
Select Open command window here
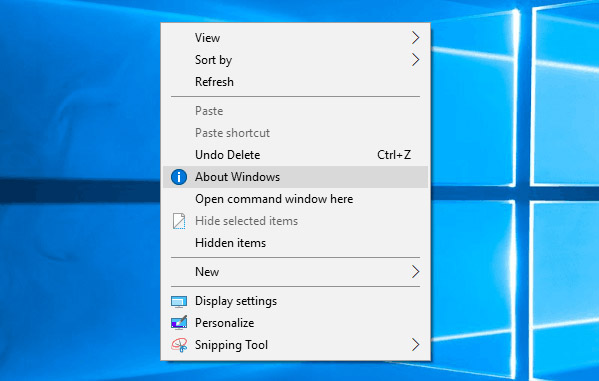(x=295, y=199)
